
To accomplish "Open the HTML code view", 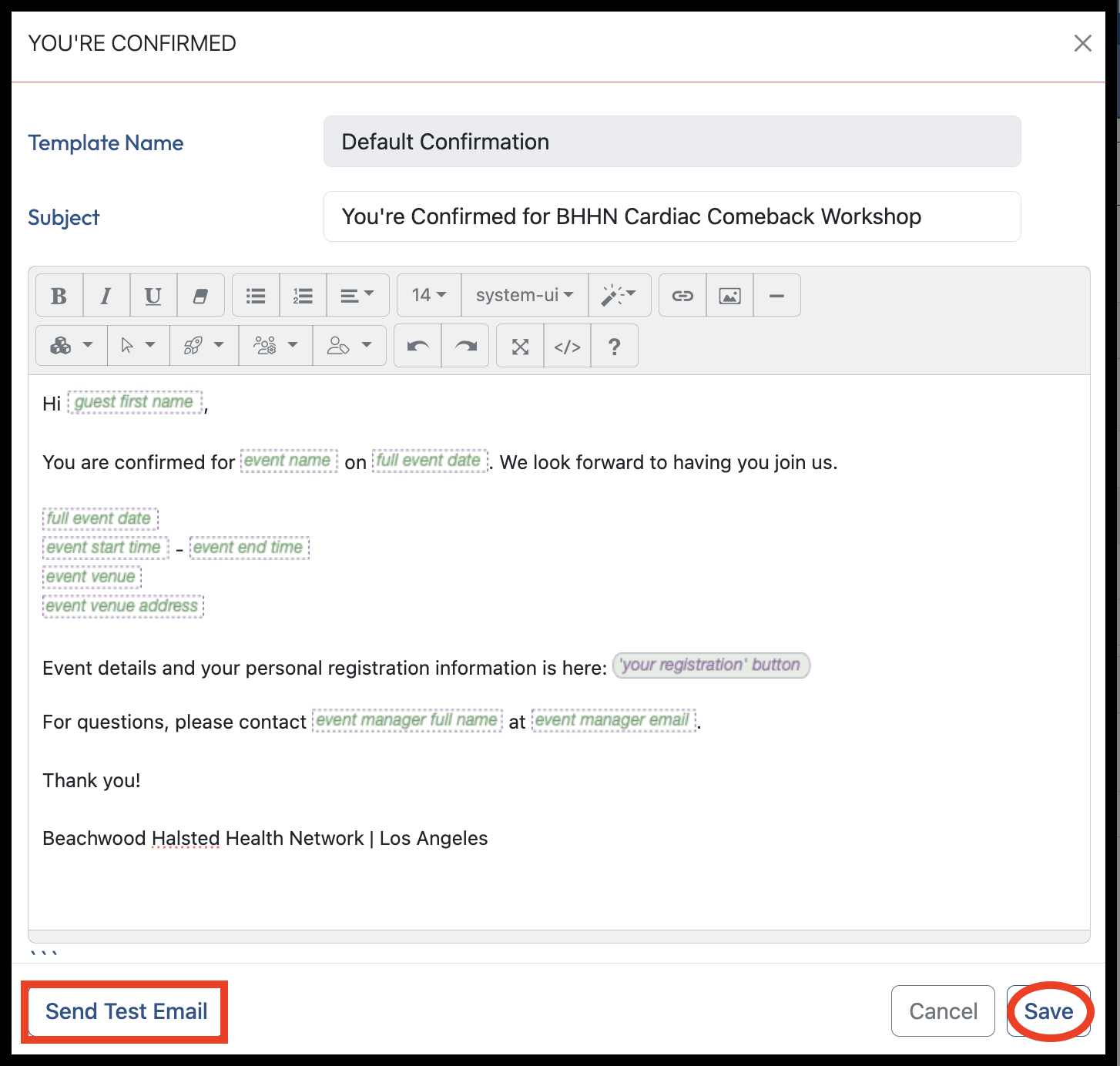I will pyautogui.click(x=568, y=346).
